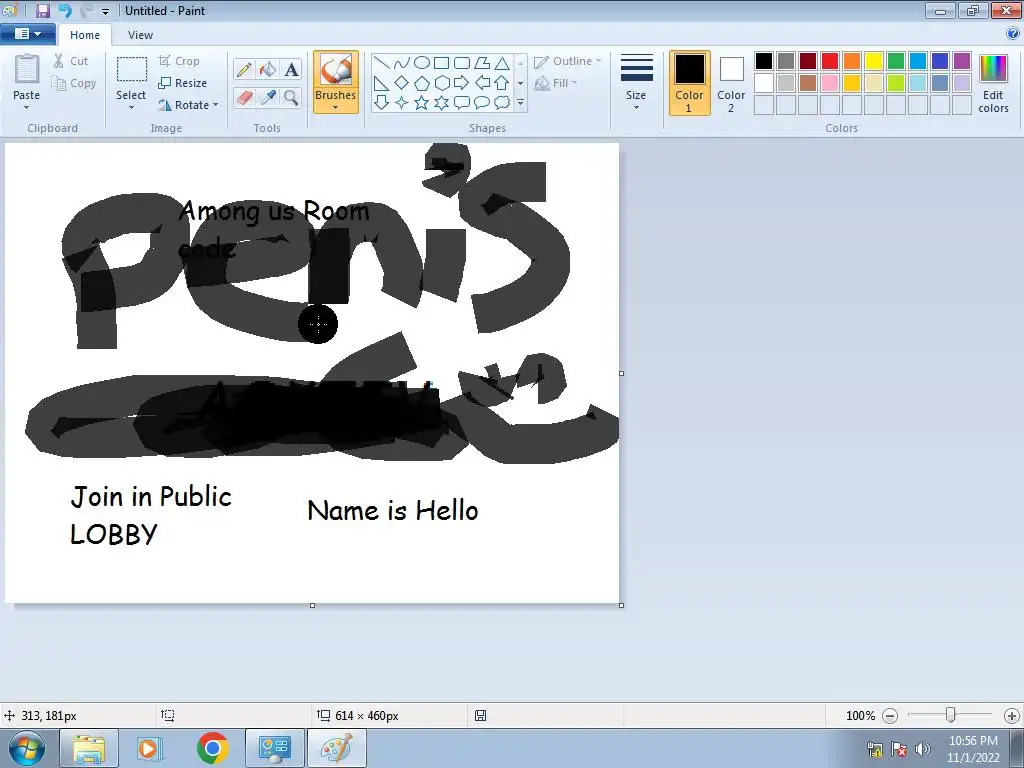The width and height of the screenshot is (1024, 768).
Task: Open the Customize Quick Access Toolbar dropdown
Action: coord(105,11)
